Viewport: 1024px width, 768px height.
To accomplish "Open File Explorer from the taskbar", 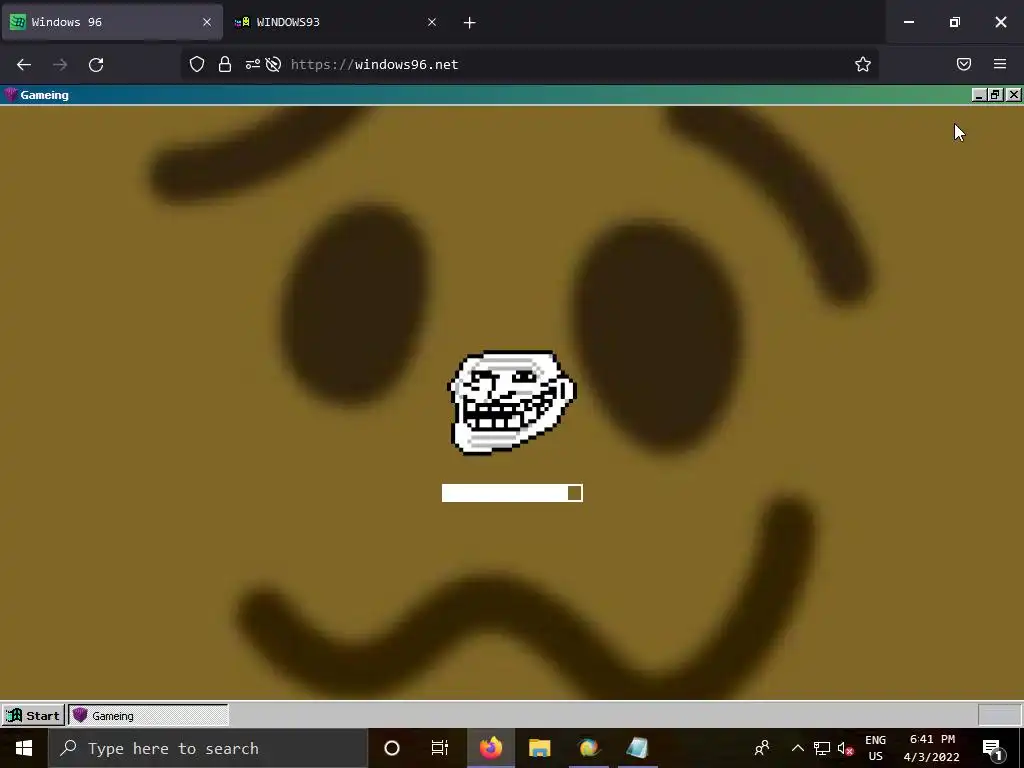I will [x=539, y=748].
